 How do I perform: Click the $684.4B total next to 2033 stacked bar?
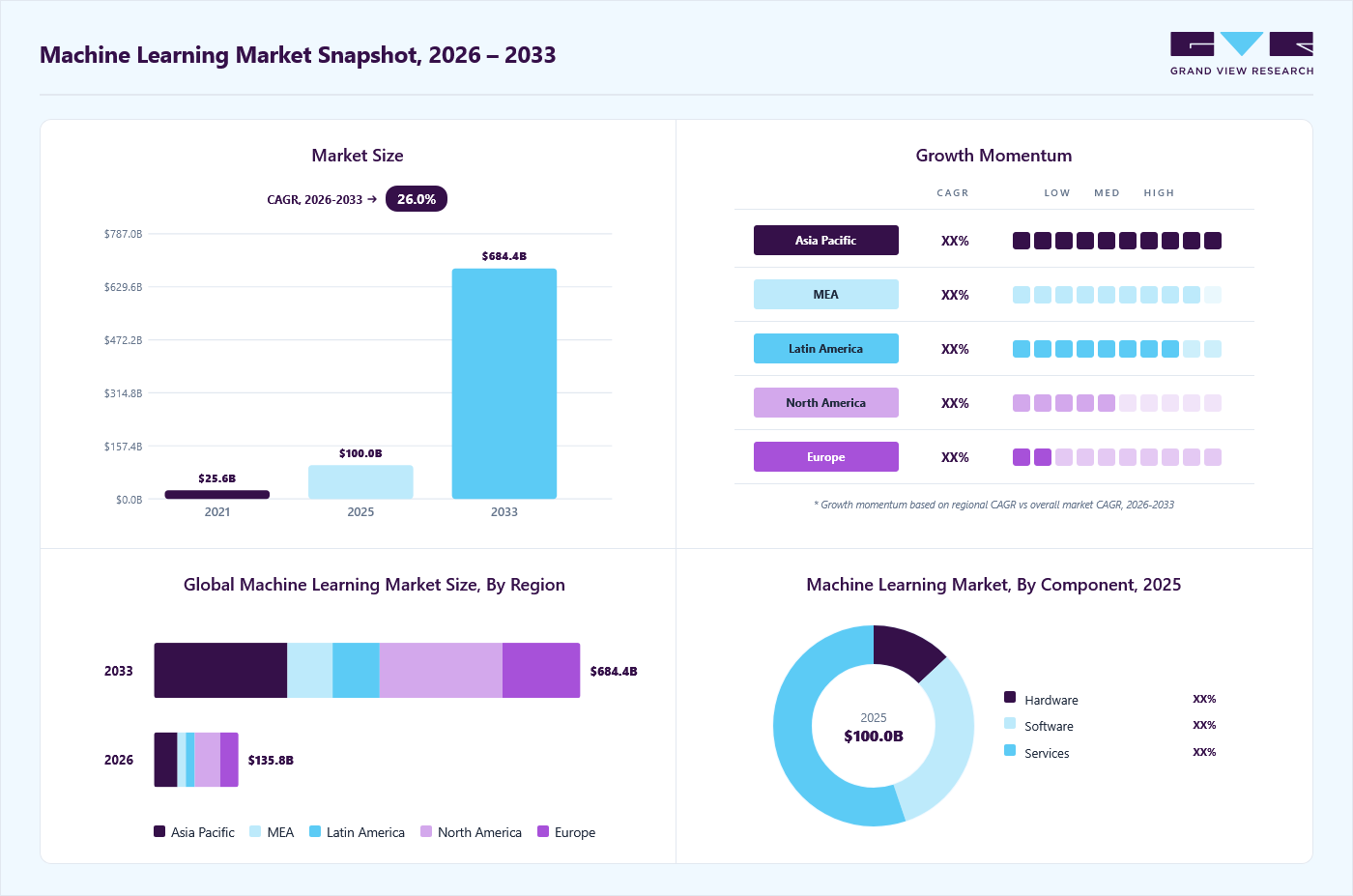coord(614,672)
